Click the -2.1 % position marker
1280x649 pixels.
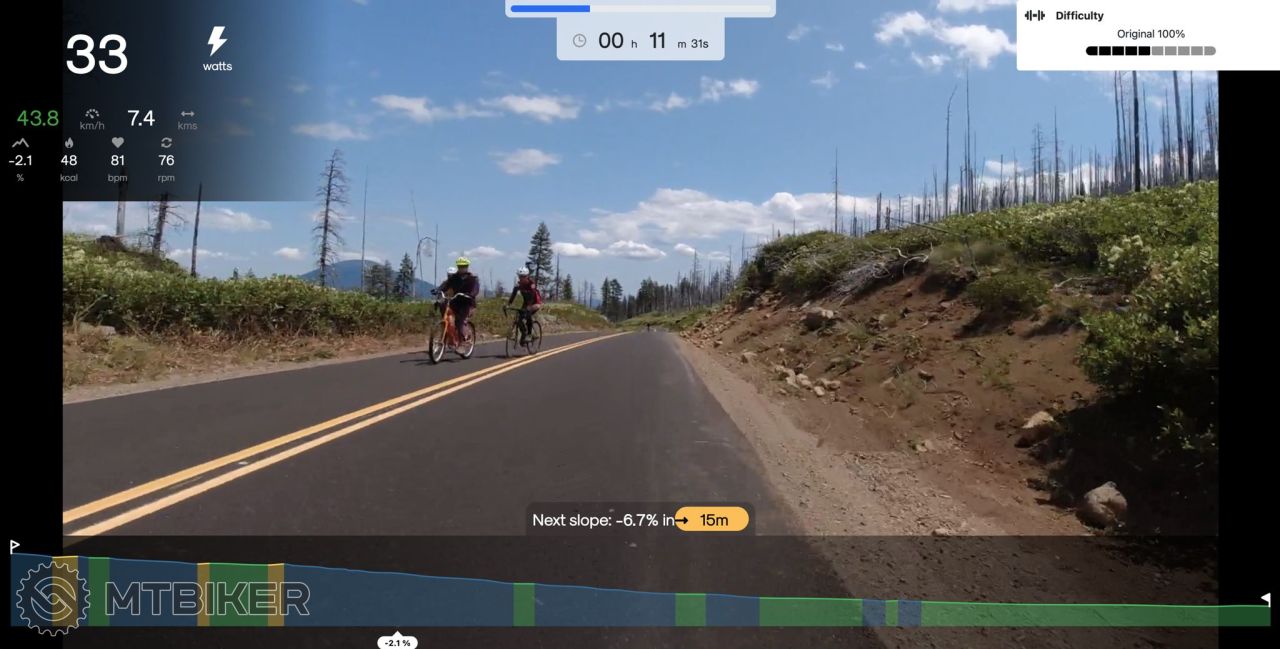(397, 642)
